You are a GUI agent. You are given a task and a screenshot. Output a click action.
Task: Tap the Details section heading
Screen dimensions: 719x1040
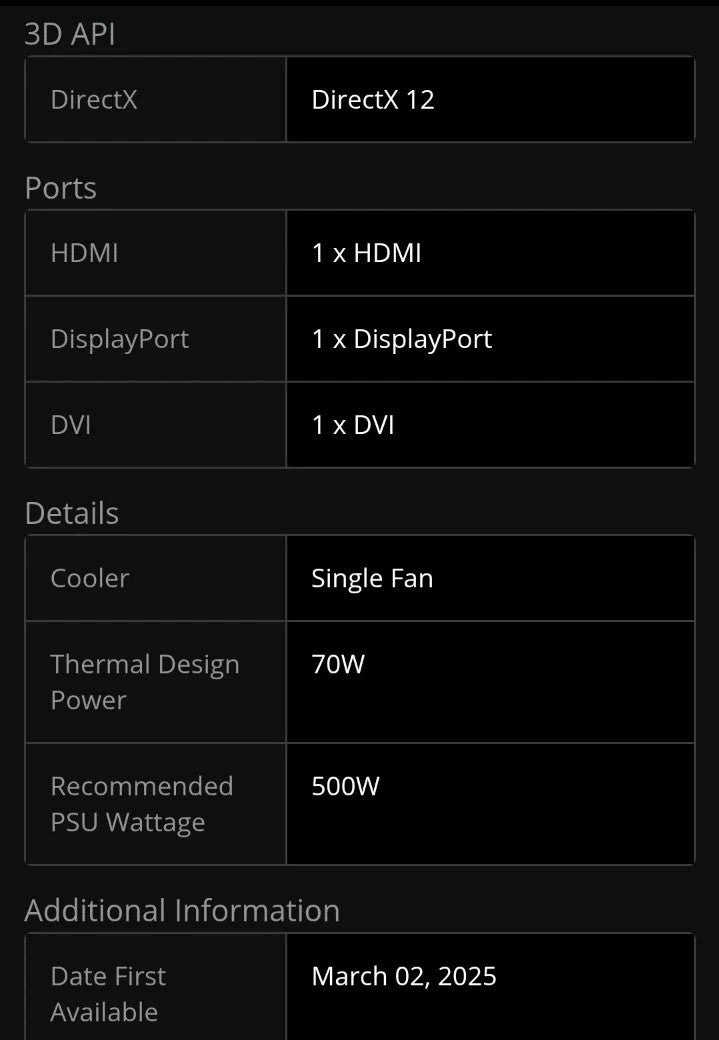pos(72,513)
